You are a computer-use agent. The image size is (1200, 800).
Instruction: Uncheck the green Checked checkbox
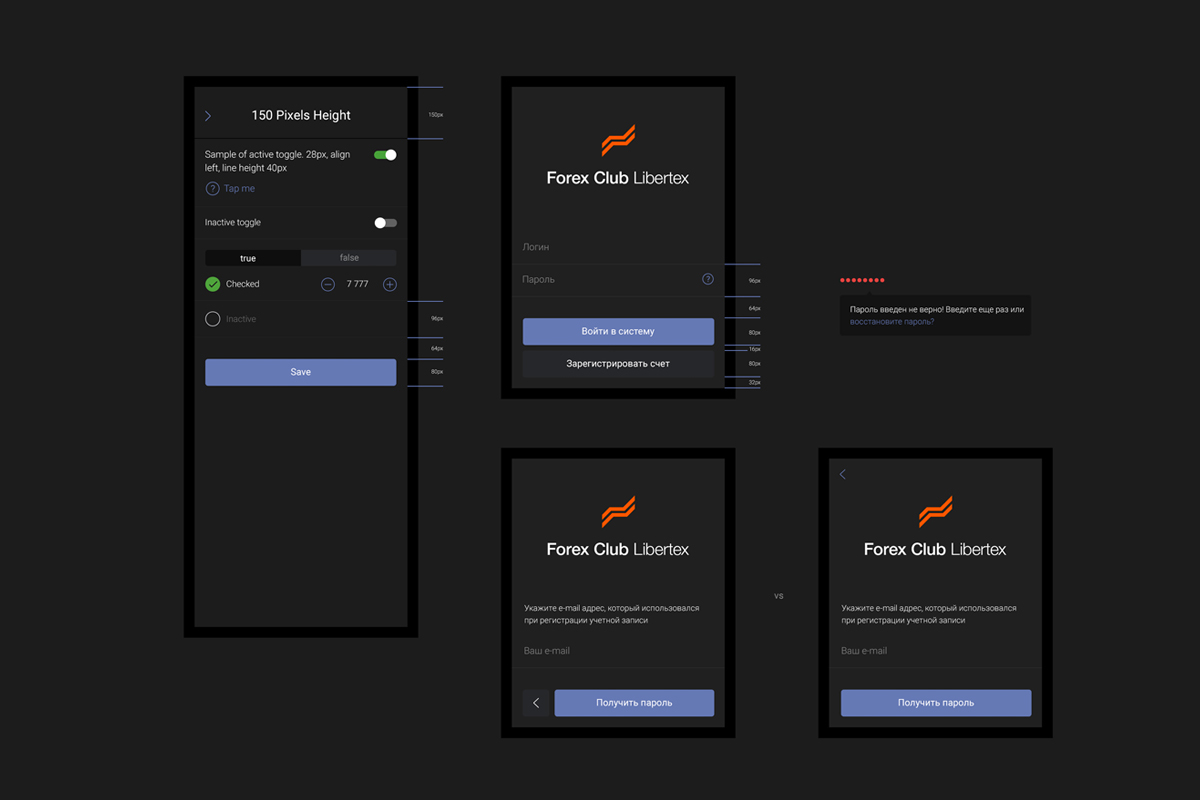tap(212, 284)
